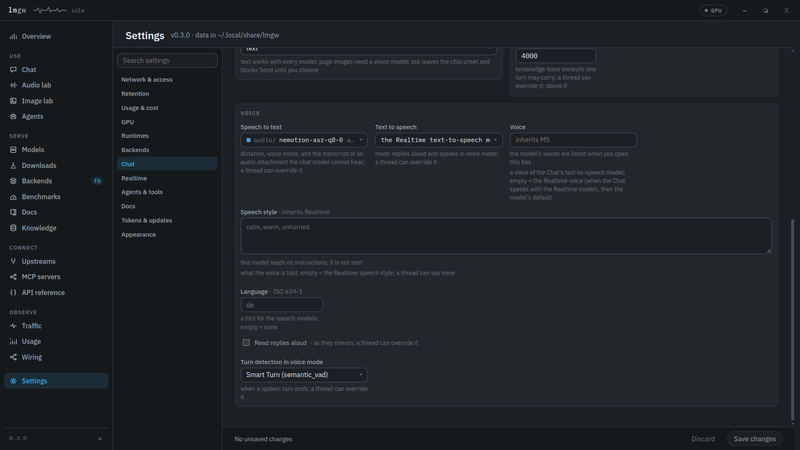Select Retention settings section
Image resolution: width=800 pixels, height=450 pixels.
pos(135,94)
